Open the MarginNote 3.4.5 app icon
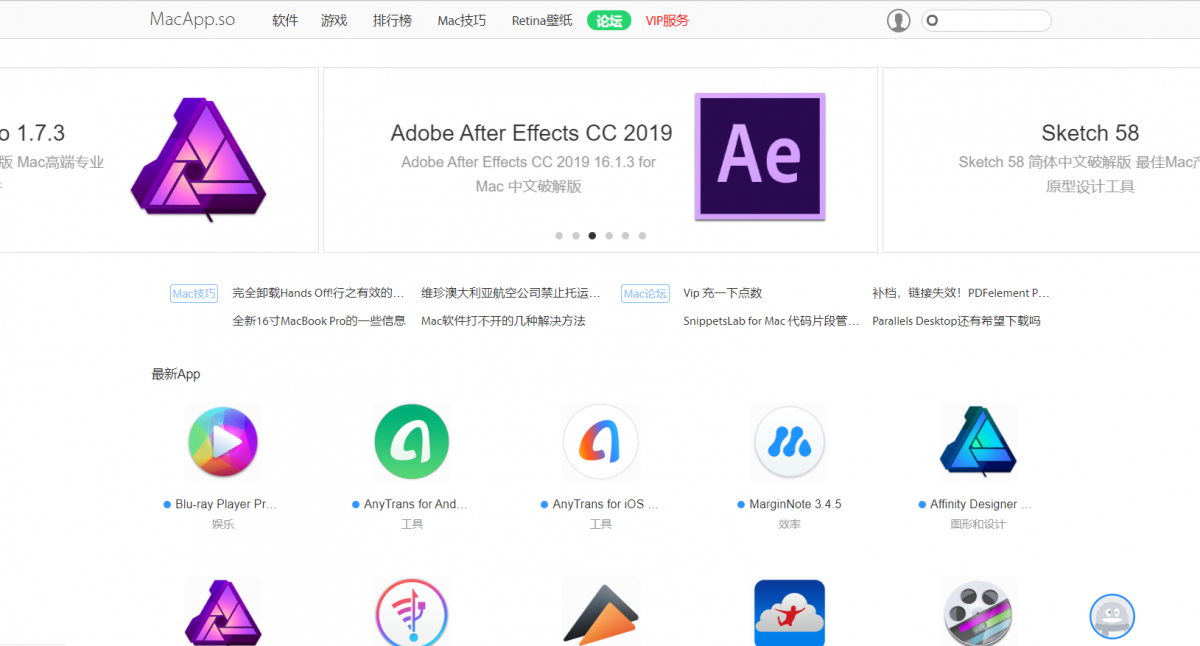Image resolution: width=1200 pixels, height=646 pixels. (x=789, y=443)
